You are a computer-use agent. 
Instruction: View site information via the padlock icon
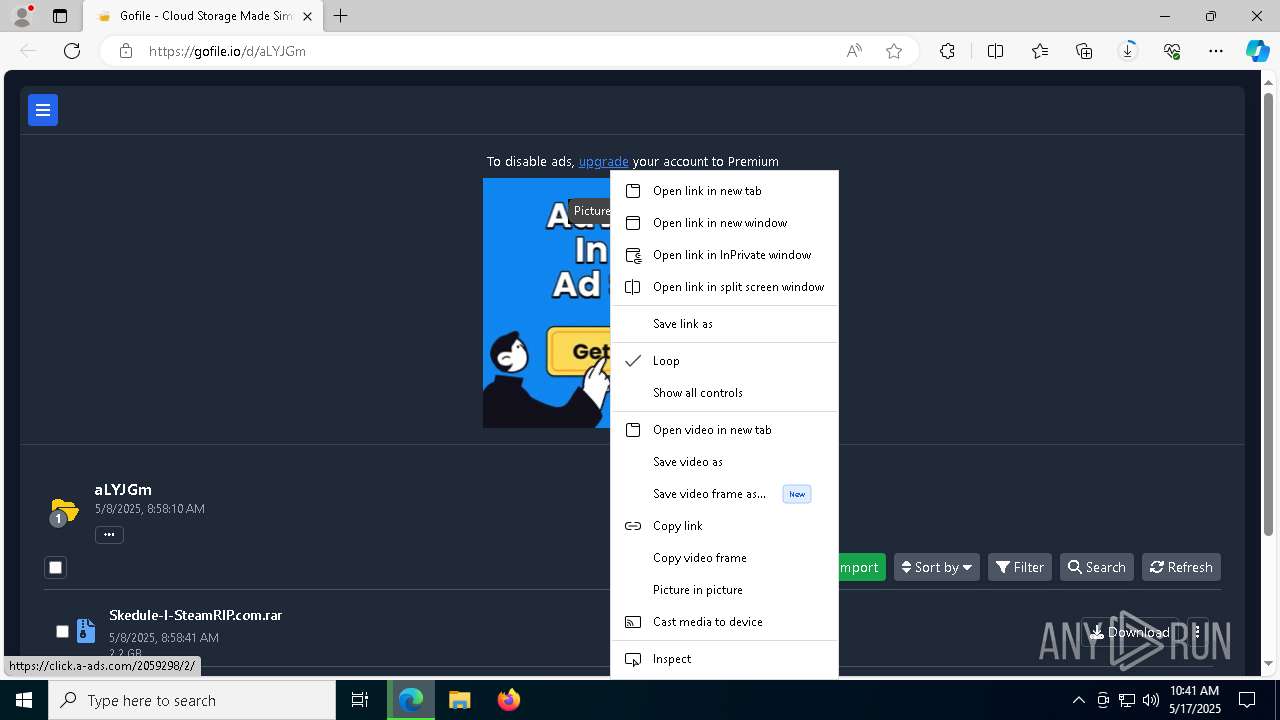click(126, 51)
